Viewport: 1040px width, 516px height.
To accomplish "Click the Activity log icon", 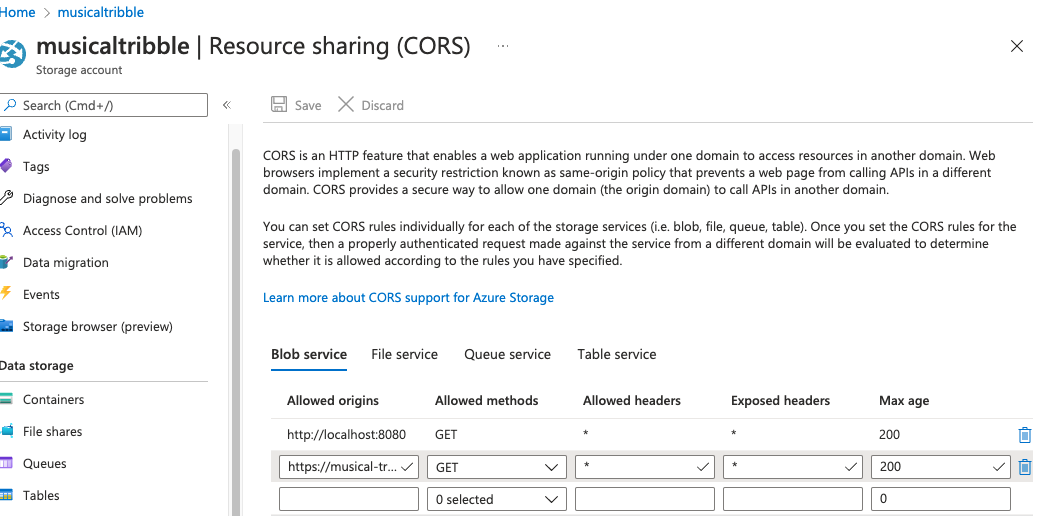I will [x=5, y=134].
